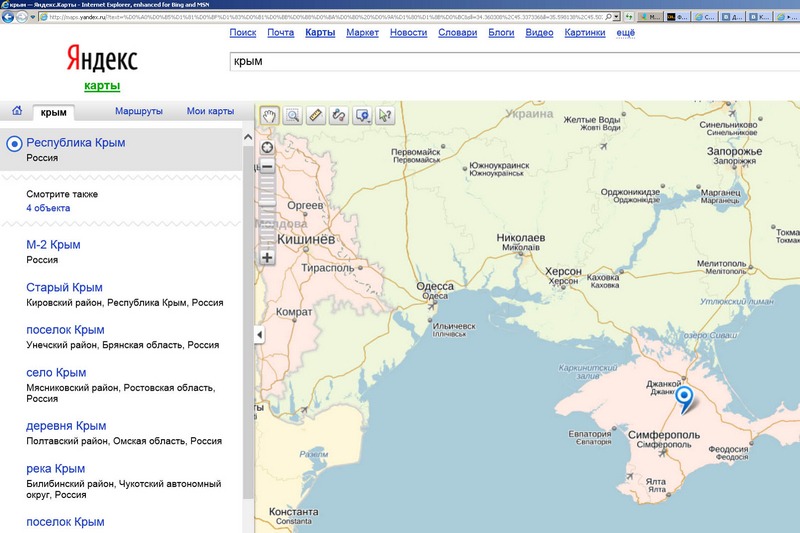Activate the cursor question-mark info tool

pos(385,116)
